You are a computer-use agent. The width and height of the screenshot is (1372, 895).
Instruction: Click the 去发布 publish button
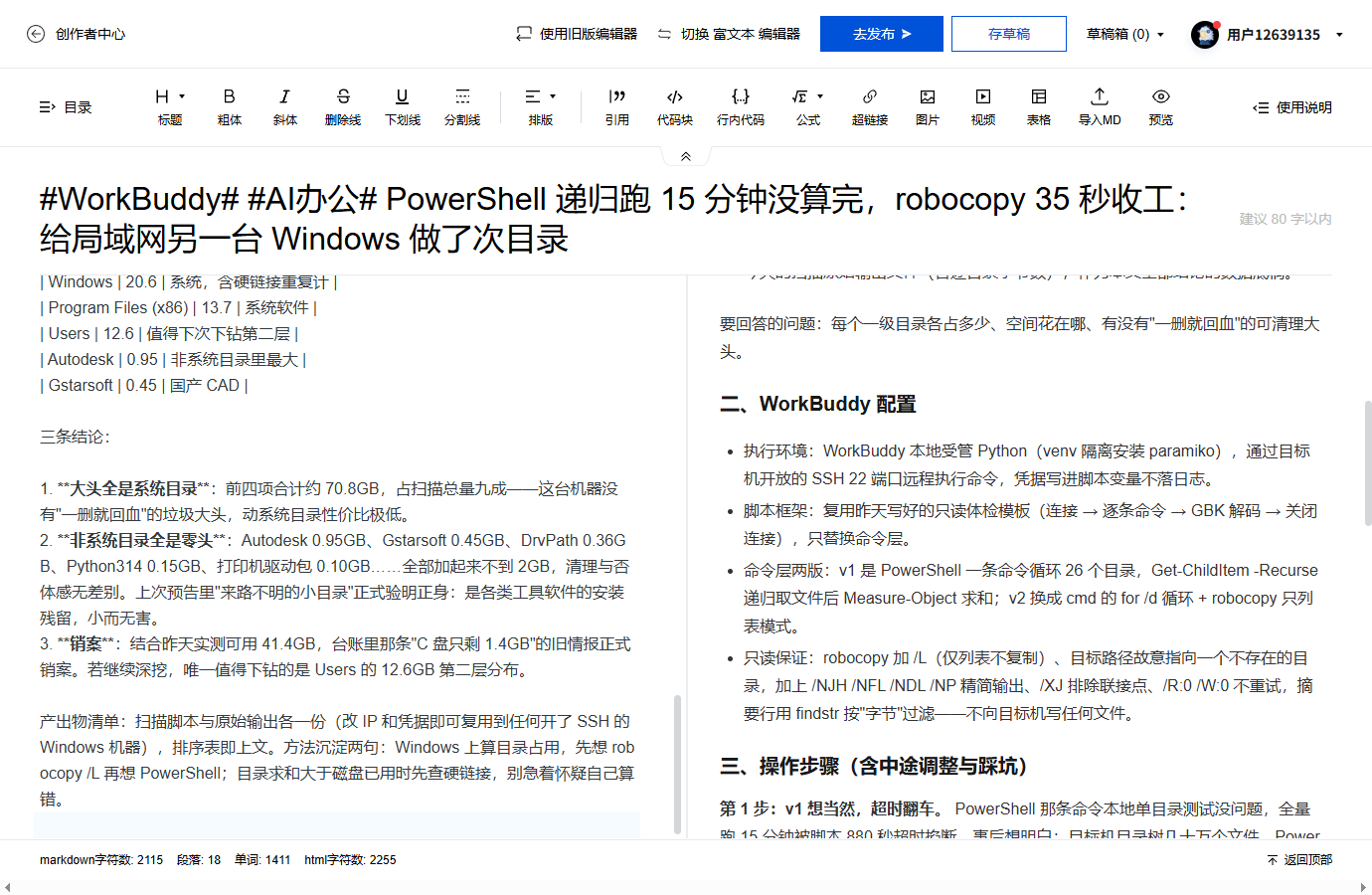click(882, 34)
